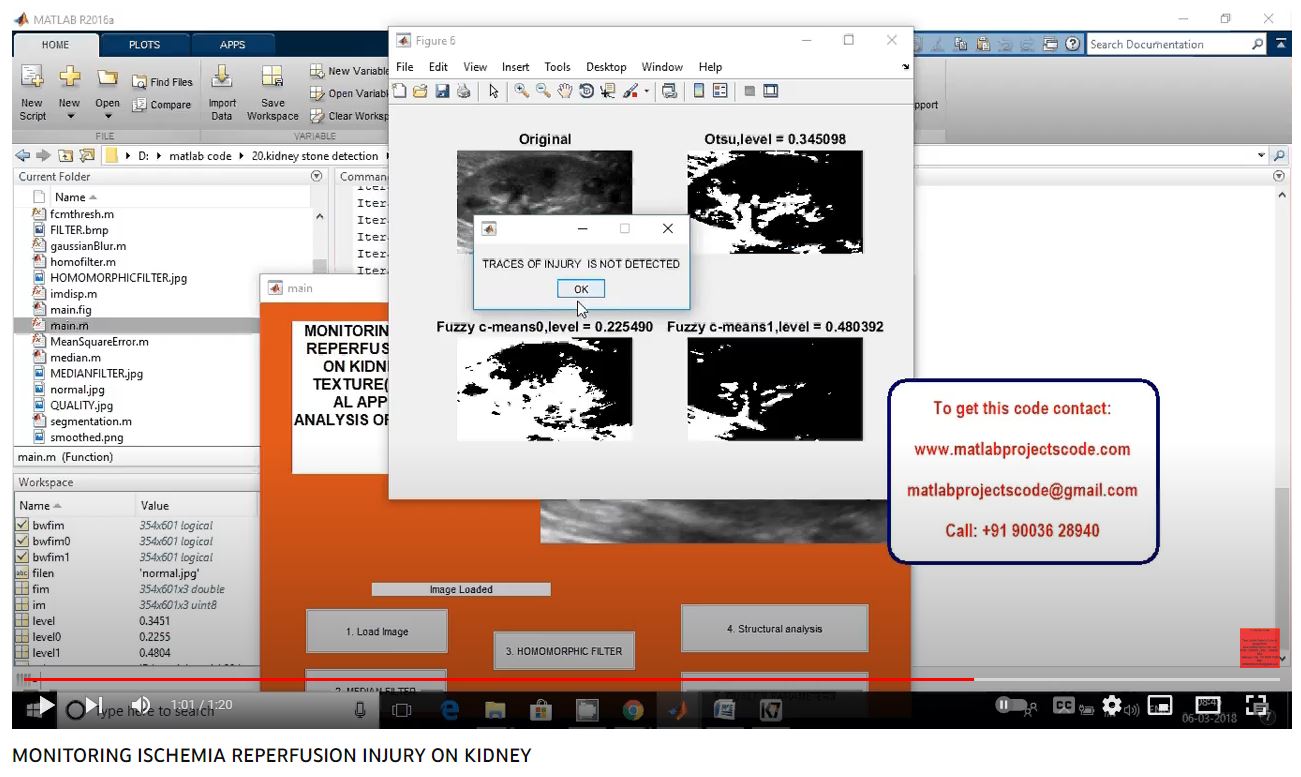Open Current Folder panel actions menu
This screenshot has width=1301, height=777.
[317, 176]
